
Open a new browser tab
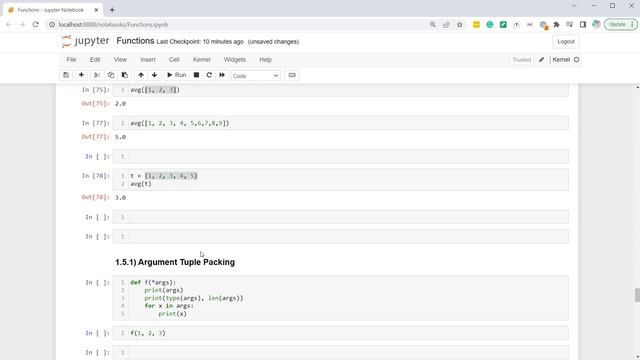click(x=112, y=10)
